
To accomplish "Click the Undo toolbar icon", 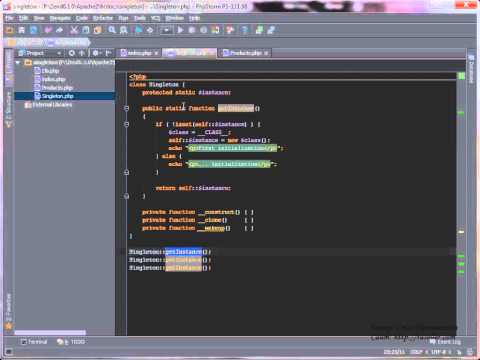I will tap(48, 30).
